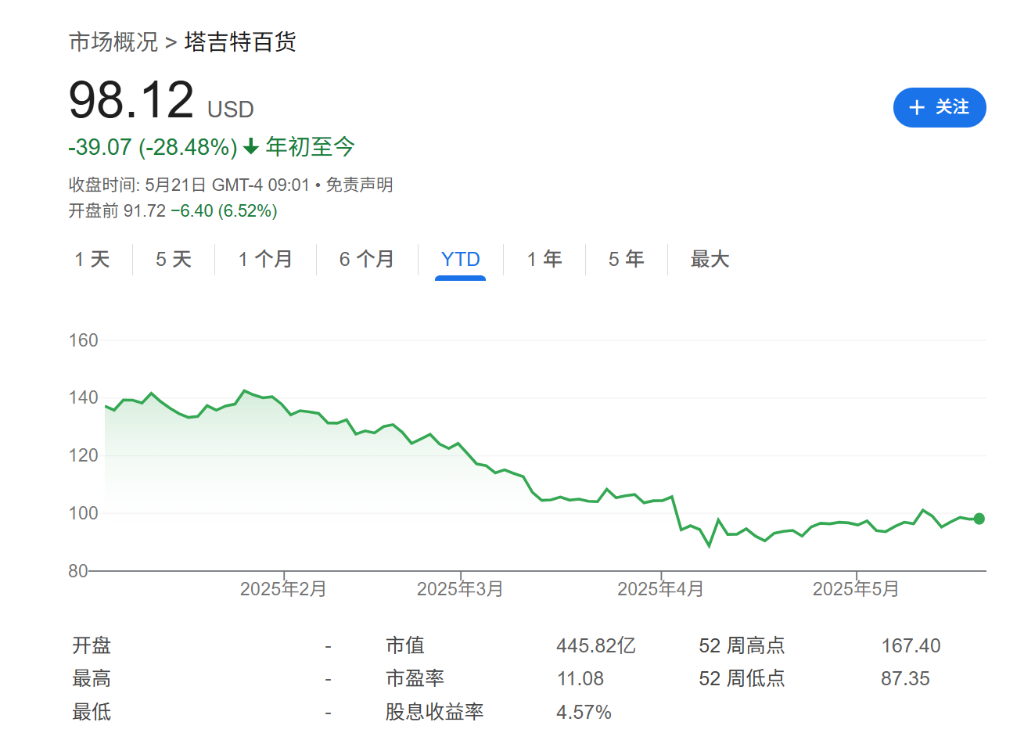Switch to the 1天 time range tab
The height and width of the screenshot is (747, 1024).
click(91, 259)
